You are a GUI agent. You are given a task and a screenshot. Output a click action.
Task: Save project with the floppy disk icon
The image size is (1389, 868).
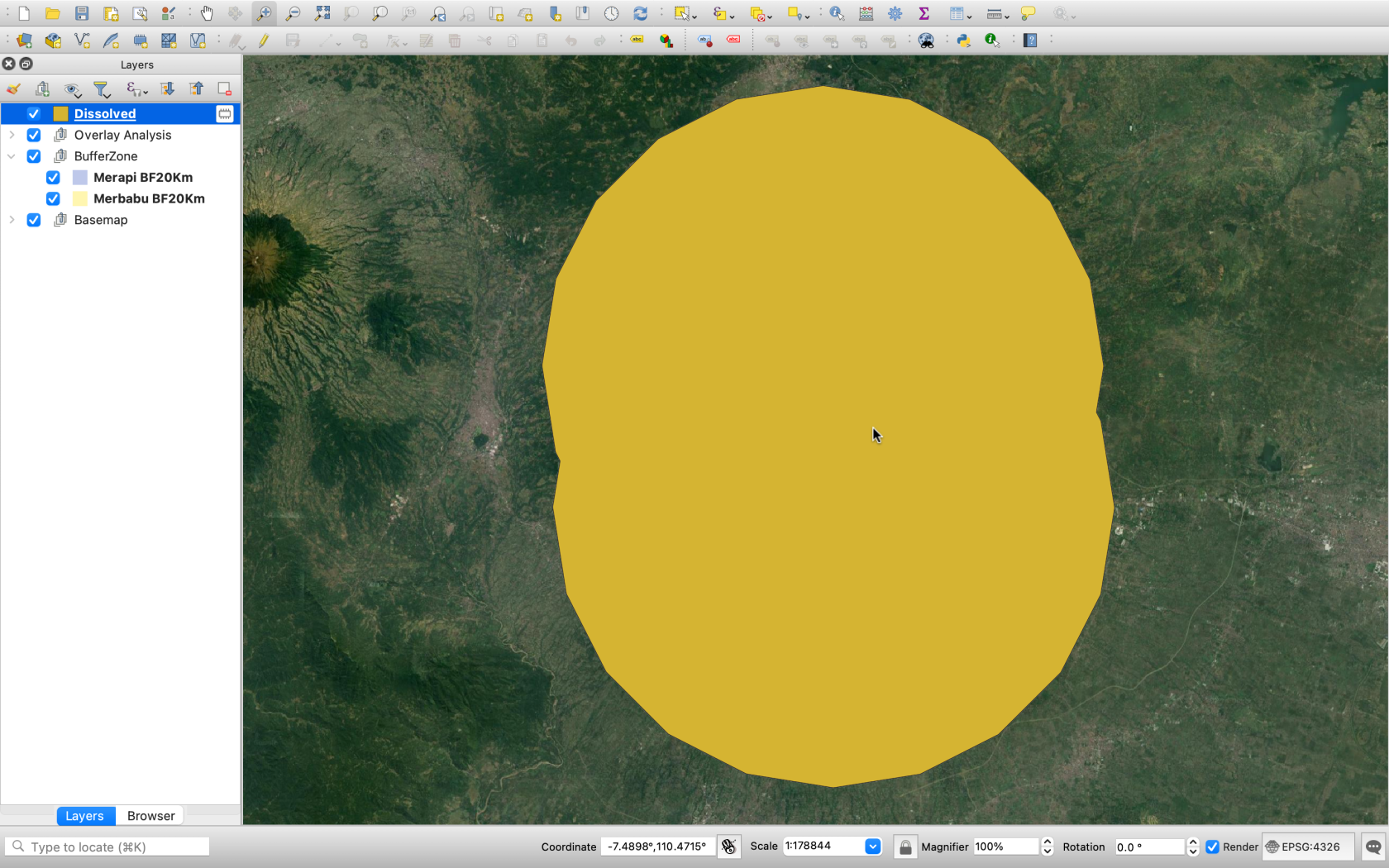(x=81, y=13)
